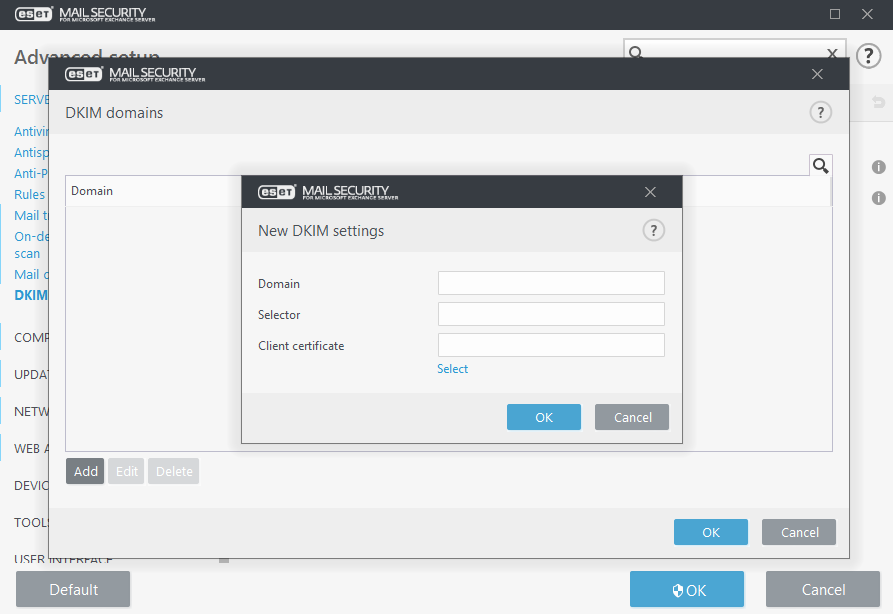Screen dimensions: 893x614
Task: Click Delete below the domain list
Action: click(x=172, y=470)
